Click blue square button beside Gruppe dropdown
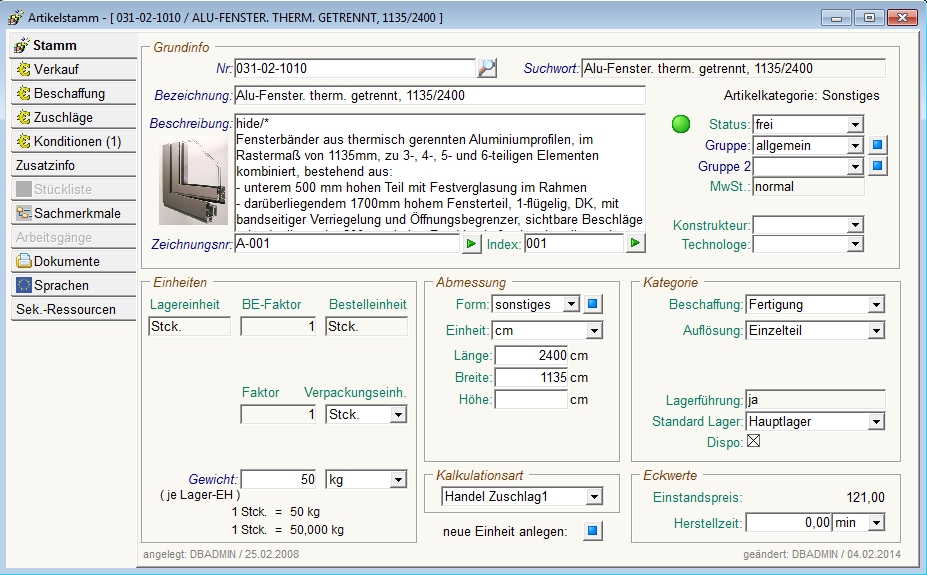The height and width of the screenshot is (575, 927). [x=876, y=145]
